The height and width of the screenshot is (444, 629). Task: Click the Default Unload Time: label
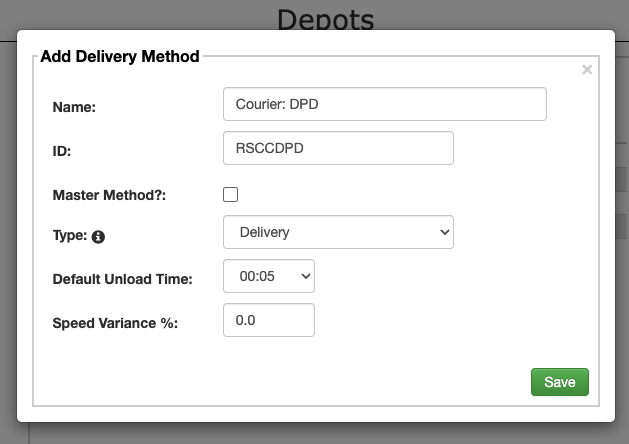[x=122, y=279]
